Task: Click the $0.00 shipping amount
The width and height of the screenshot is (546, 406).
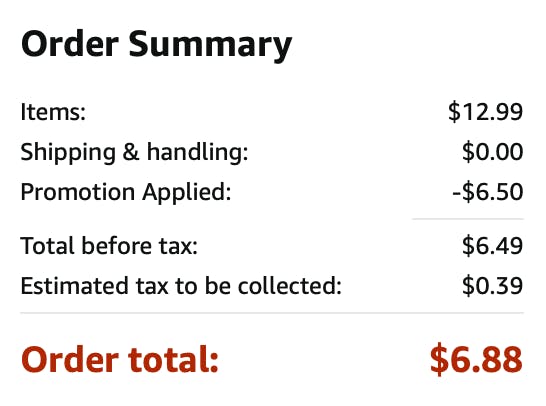Action: coord(492,152)
